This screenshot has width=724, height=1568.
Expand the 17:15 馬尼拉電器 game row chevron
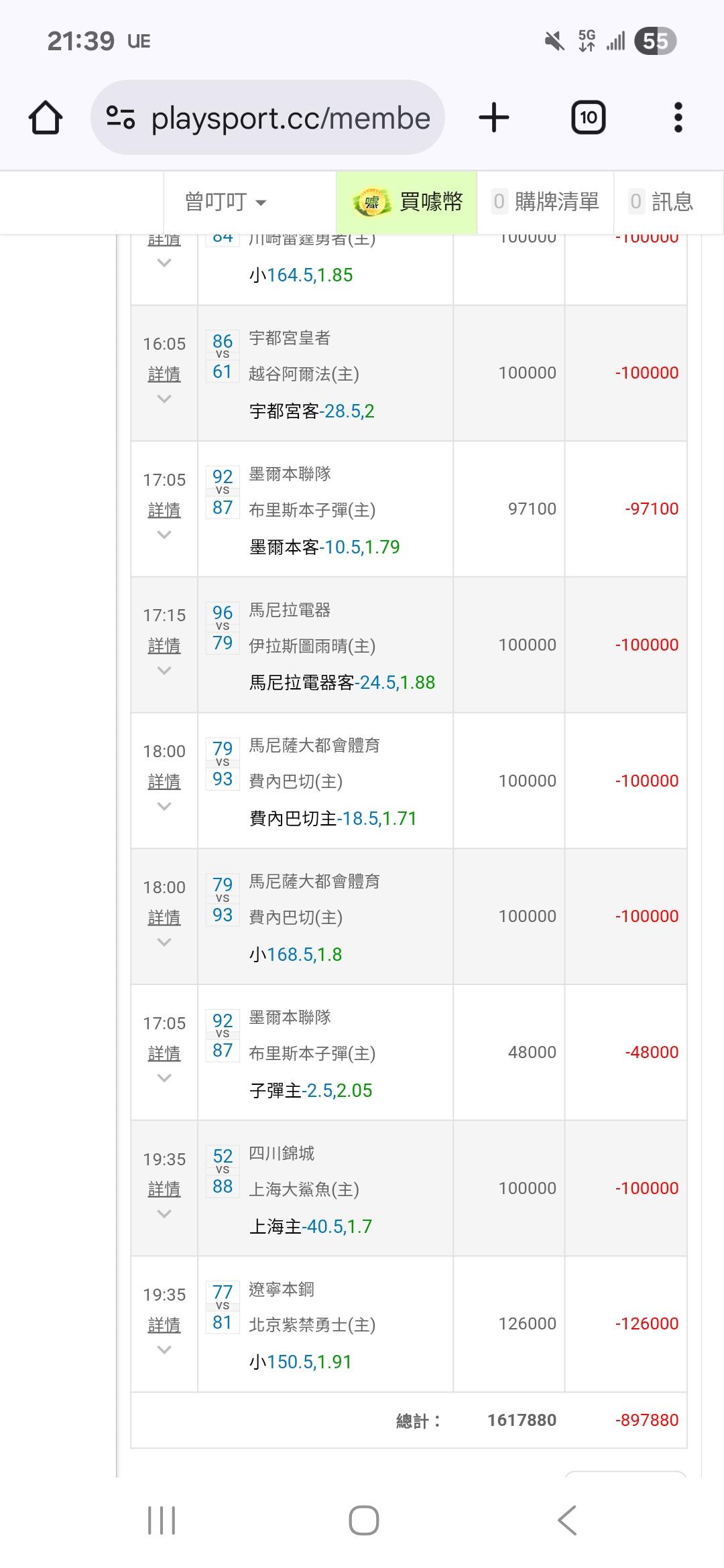(x=164, y=671)
